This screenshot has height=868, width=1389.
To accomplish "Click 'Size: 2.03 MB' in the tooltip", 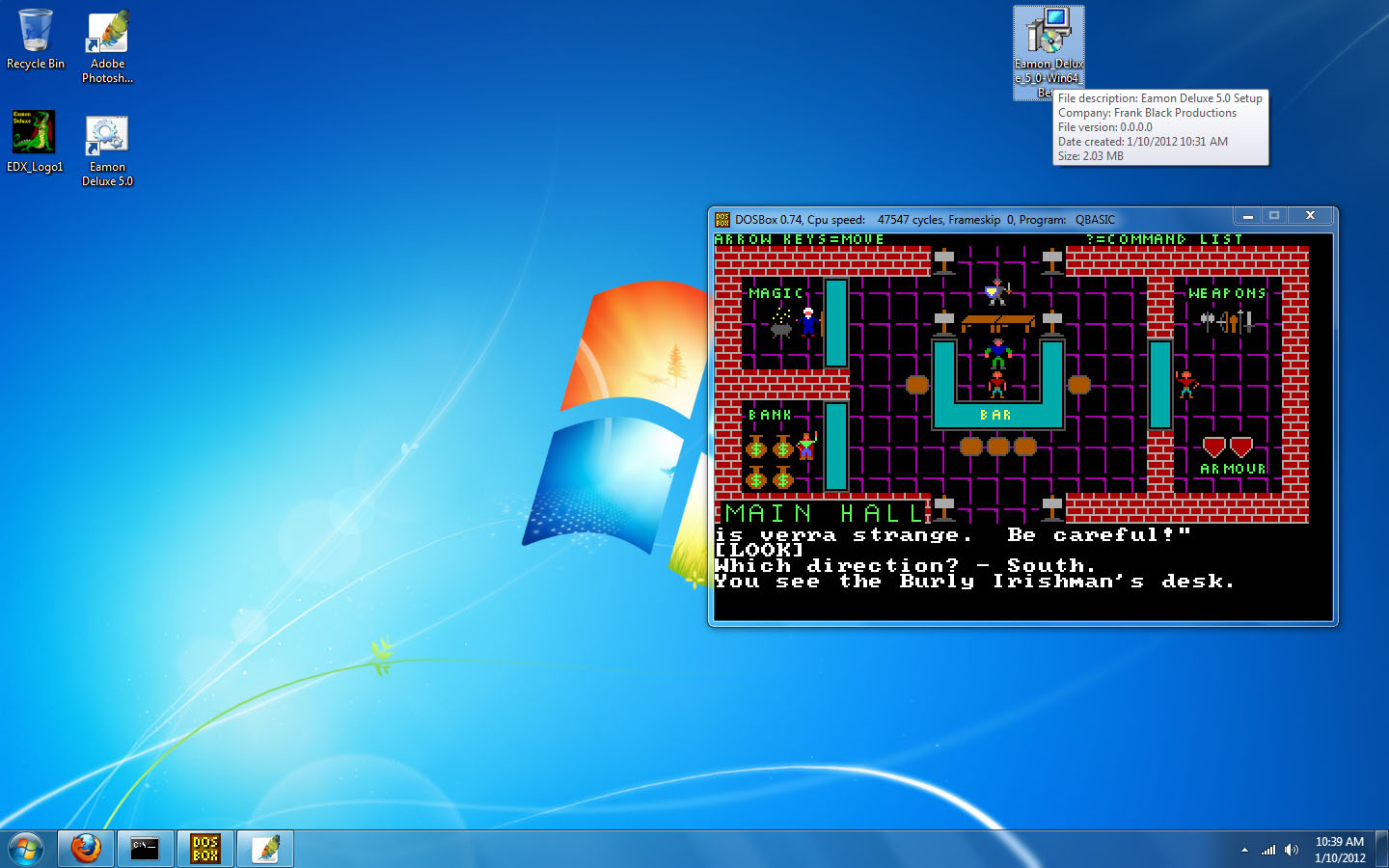I will coord(1091,156).
